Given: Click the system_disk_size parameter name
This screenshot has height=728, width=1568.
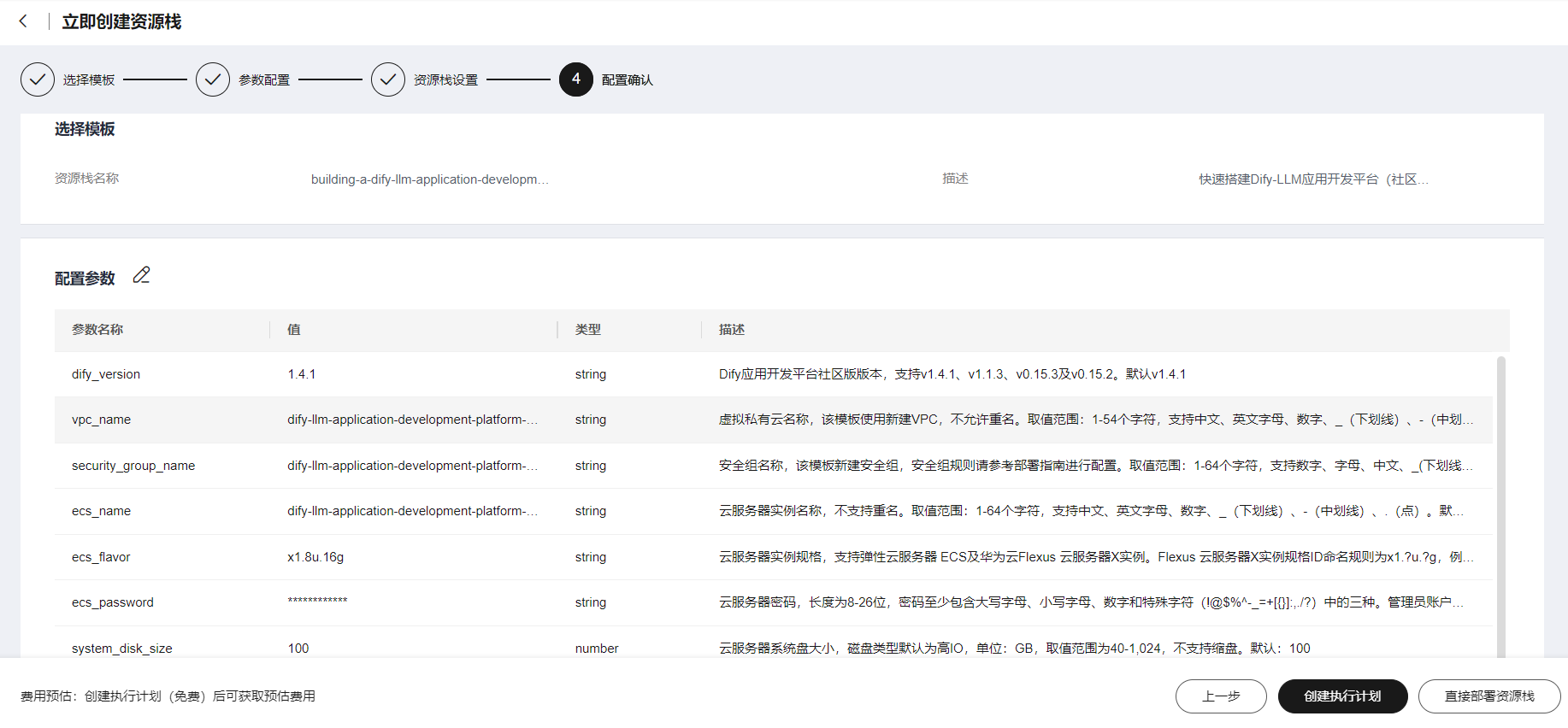Looking at the screenshot, I should (122, 649).
